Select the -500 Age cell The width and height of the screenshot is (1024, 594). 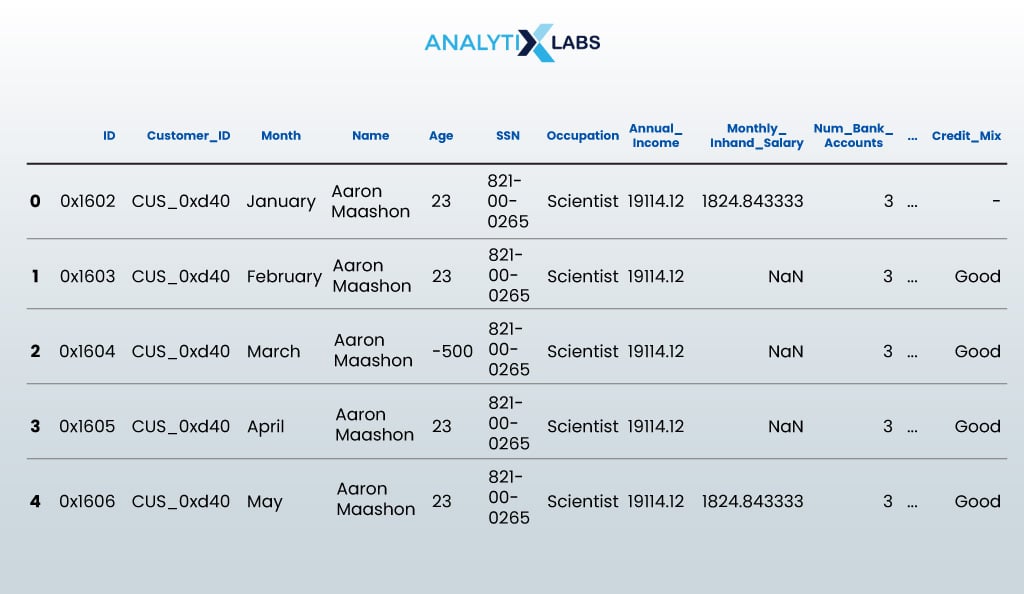pos(452,351)
